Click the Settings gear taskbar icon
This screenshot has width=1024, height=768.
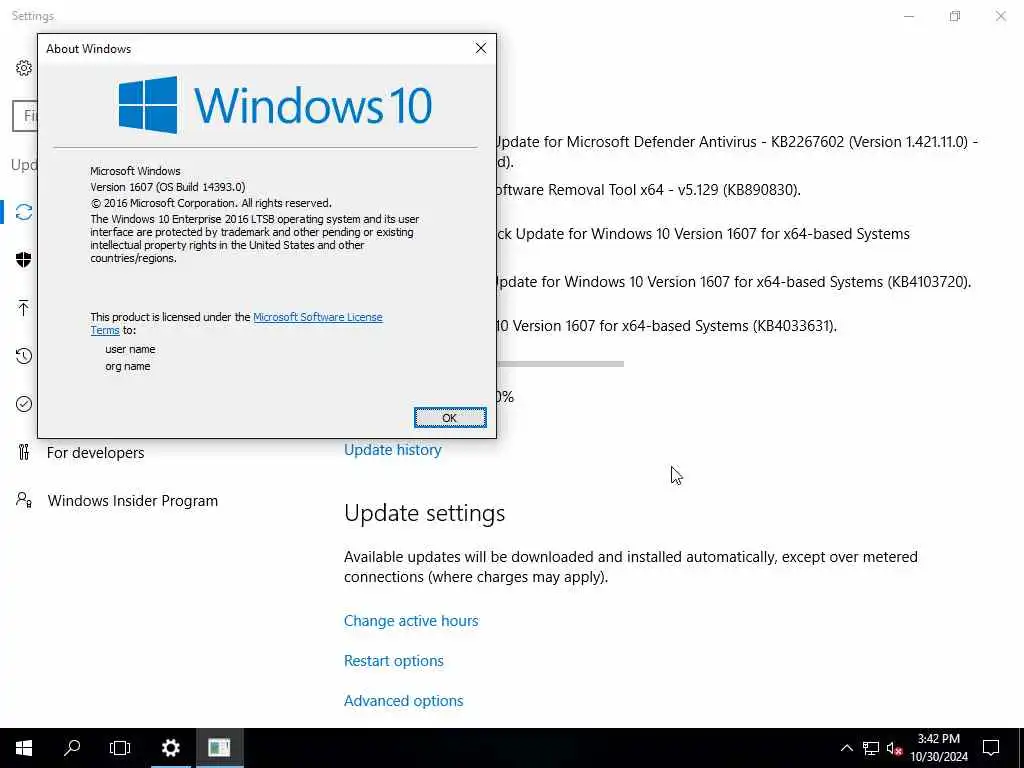[171, 748]
